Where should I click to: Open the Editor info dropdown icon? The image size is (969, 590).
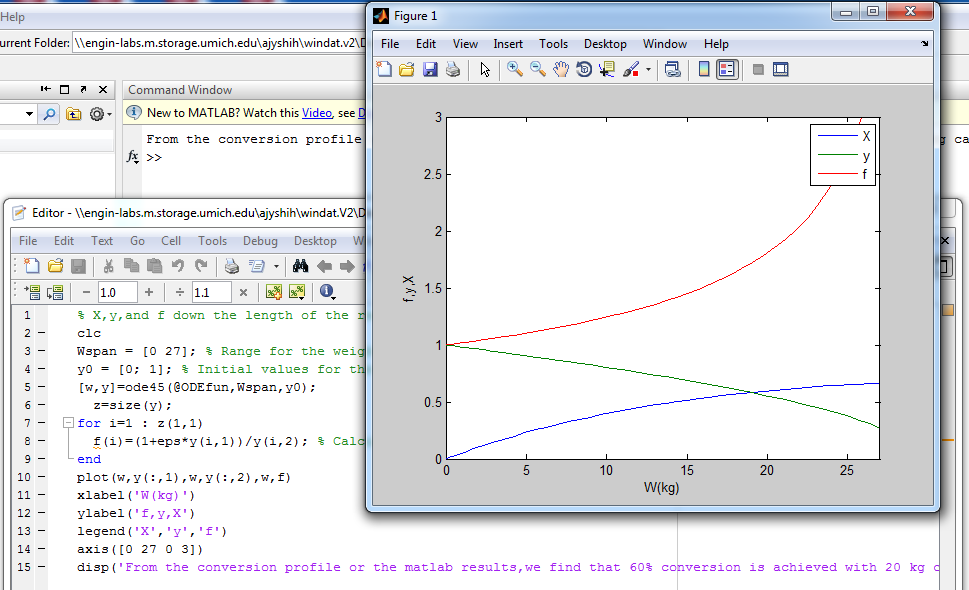(328, 292)
